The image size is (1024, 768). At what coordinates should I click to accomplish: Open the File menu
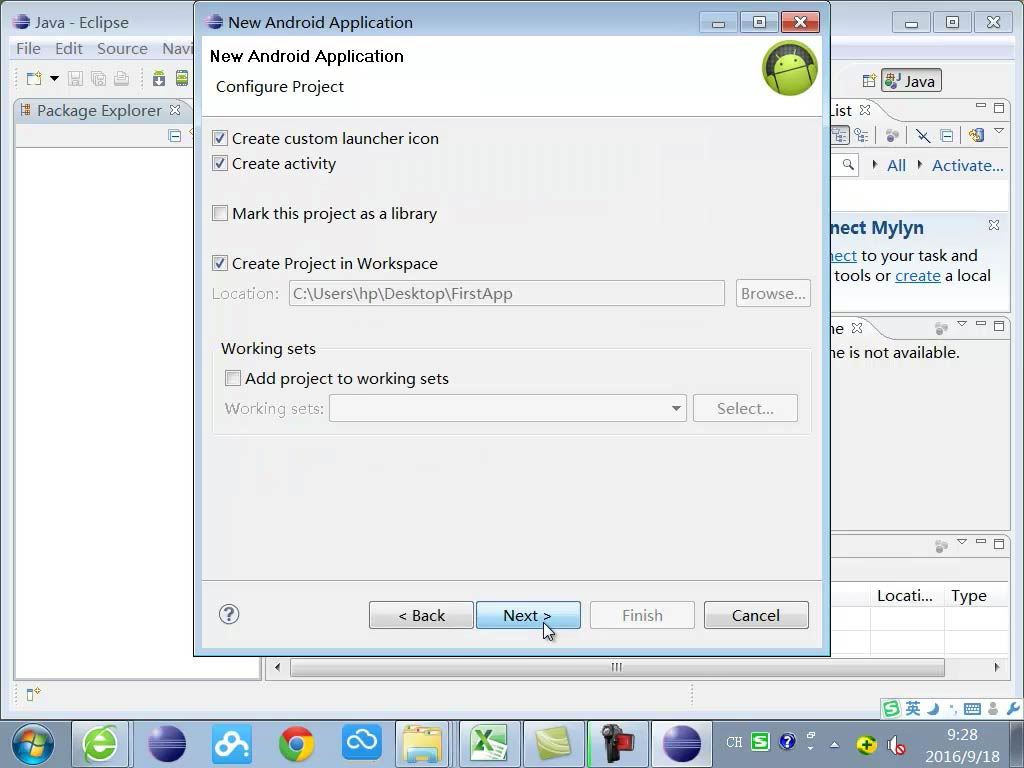28,48
